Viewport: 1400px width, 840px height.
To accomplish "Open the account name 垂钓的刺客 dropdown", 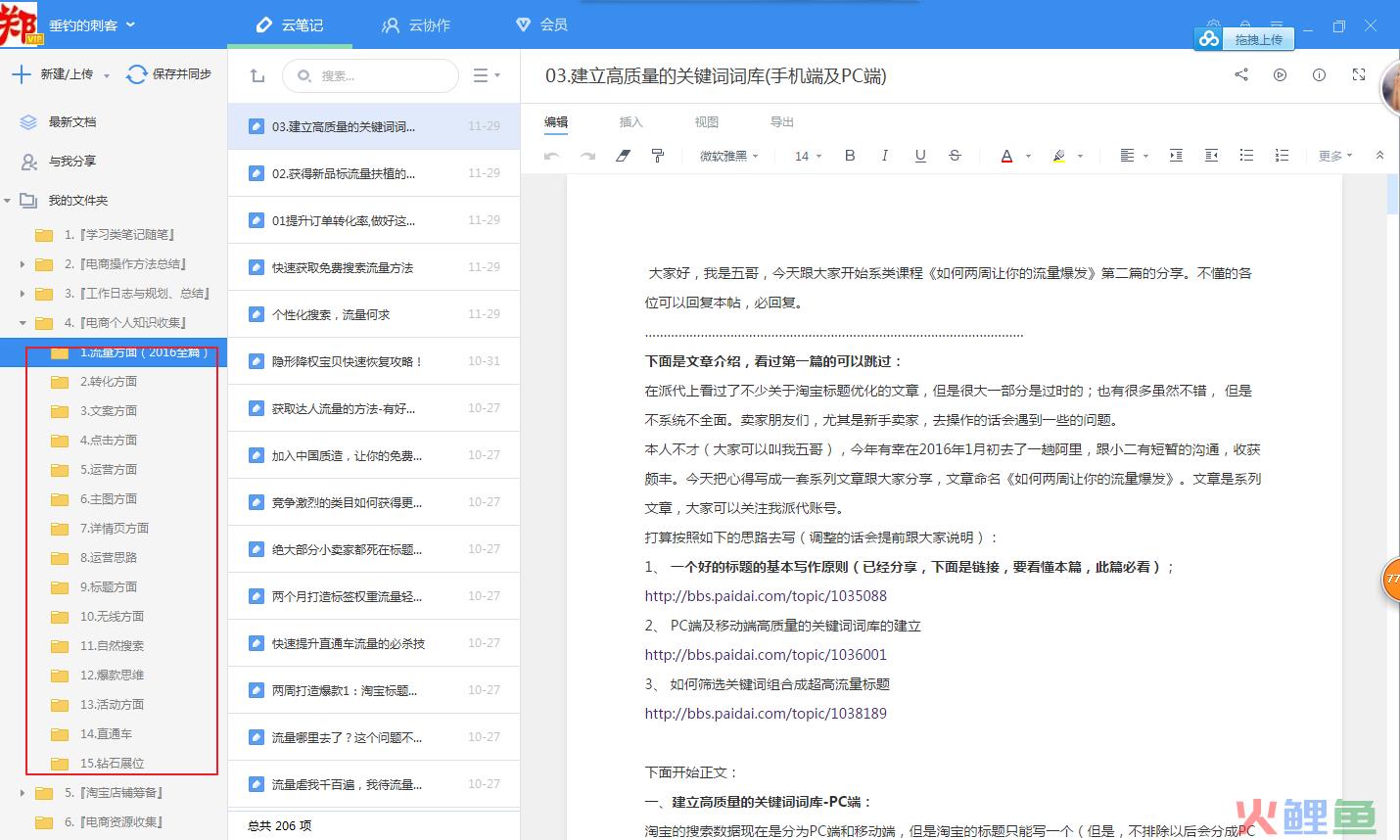I will point(92,25).
